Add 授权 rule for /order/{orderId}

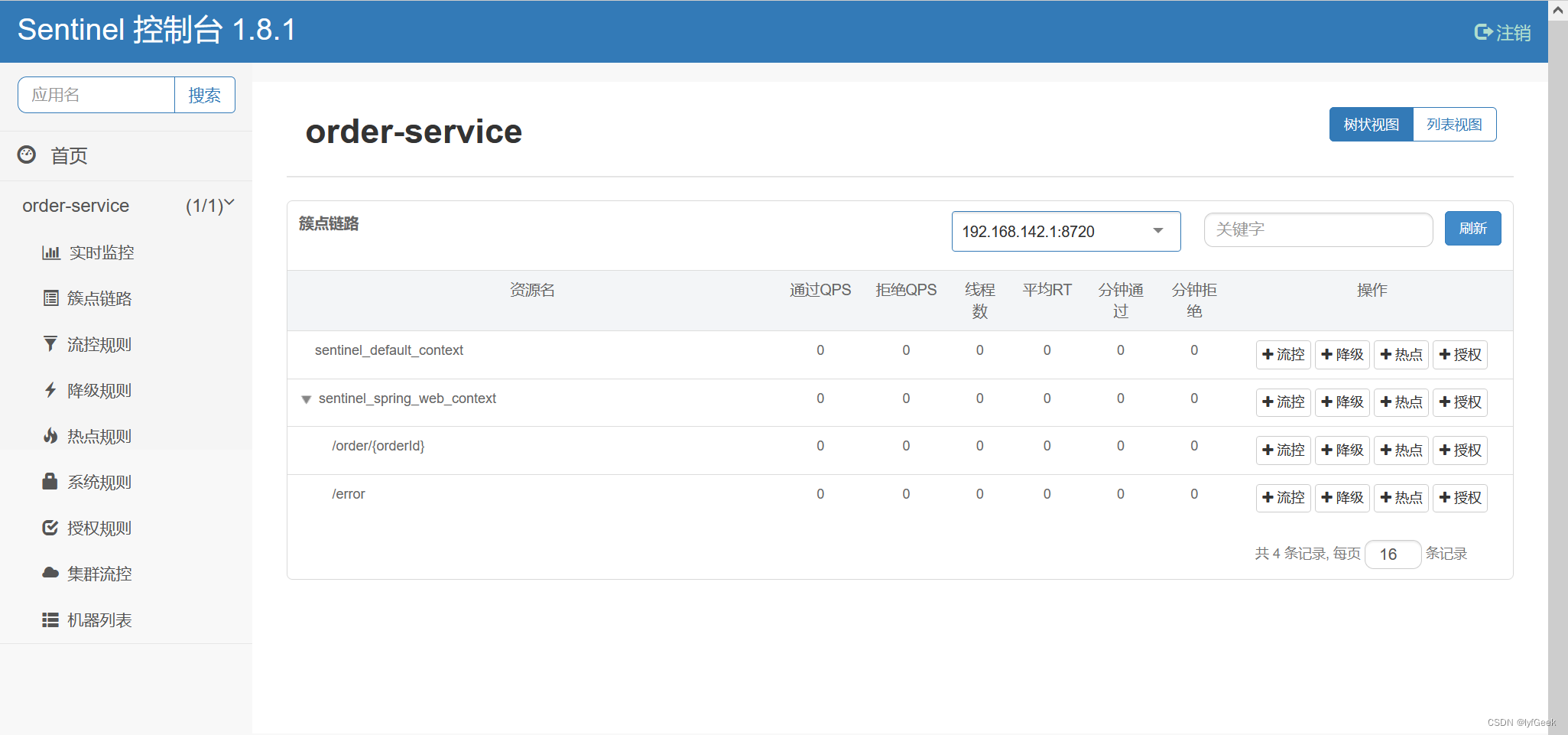[x=1459, y=450]
